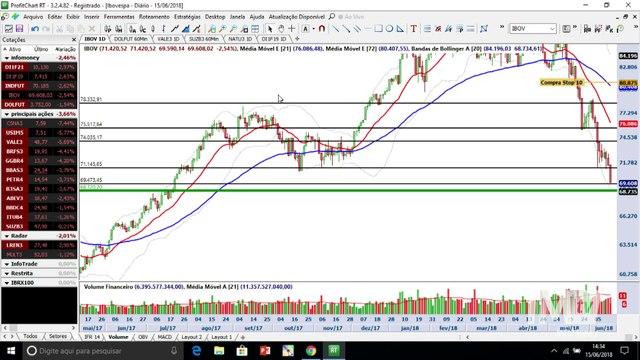Collapse the Radar quotes group
This screenshot has width=640, height=360.
[7, 236]
